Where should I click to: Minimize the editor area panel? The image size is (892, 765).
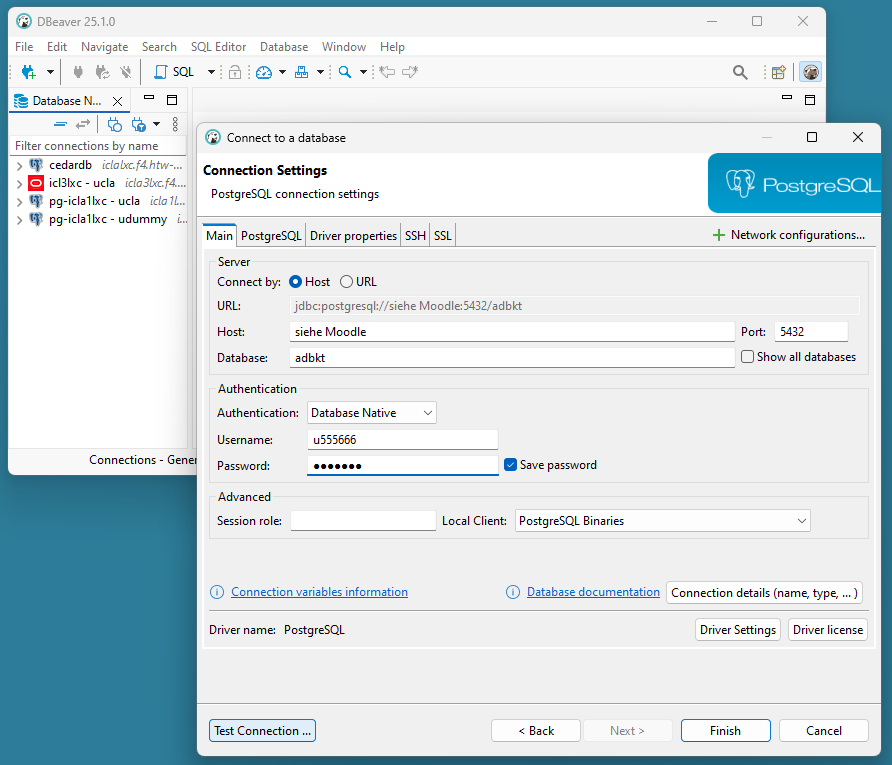pos(787,98)
